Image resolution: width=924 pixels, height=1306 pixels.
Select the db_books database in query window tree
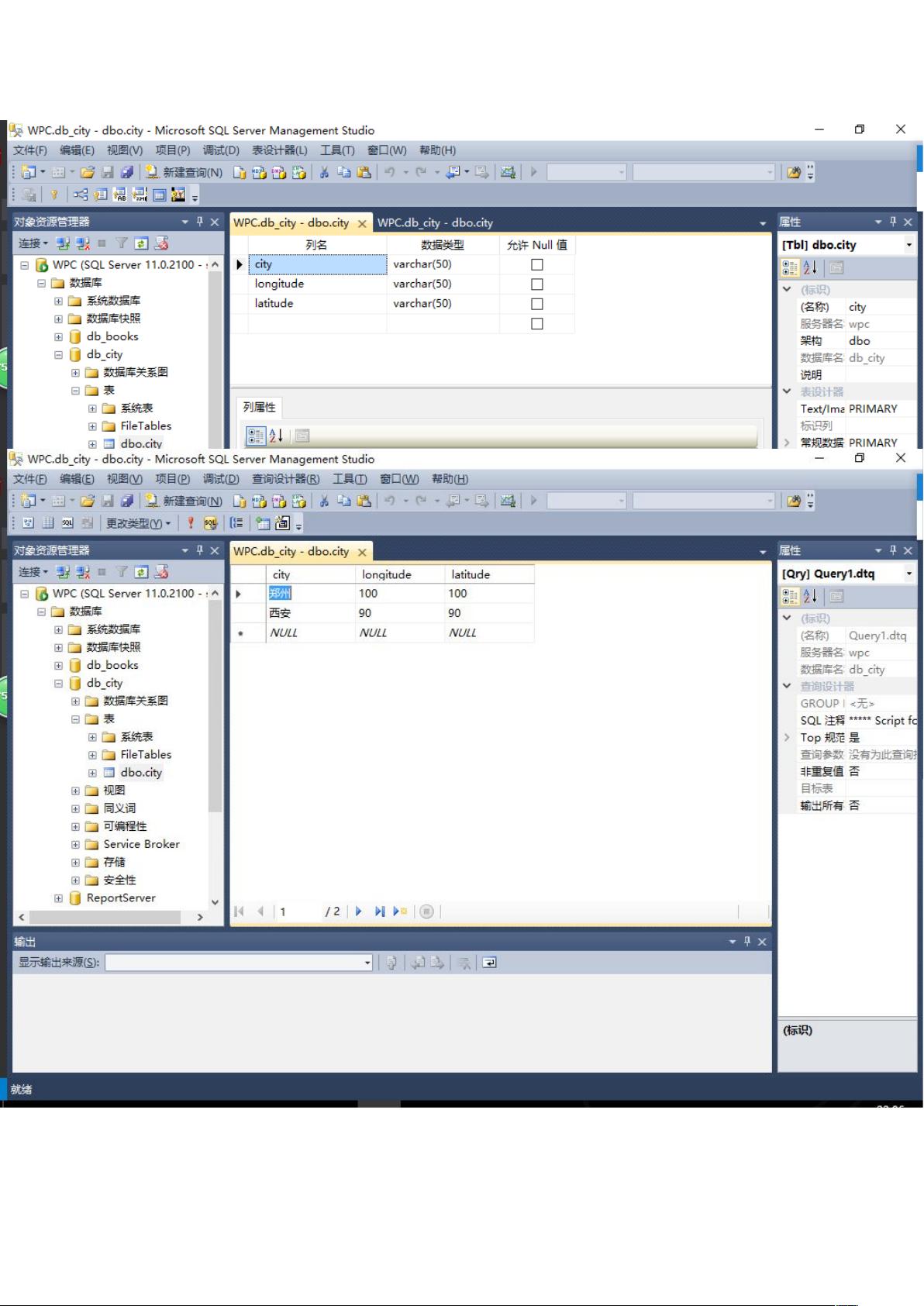(x=112, y=665)
